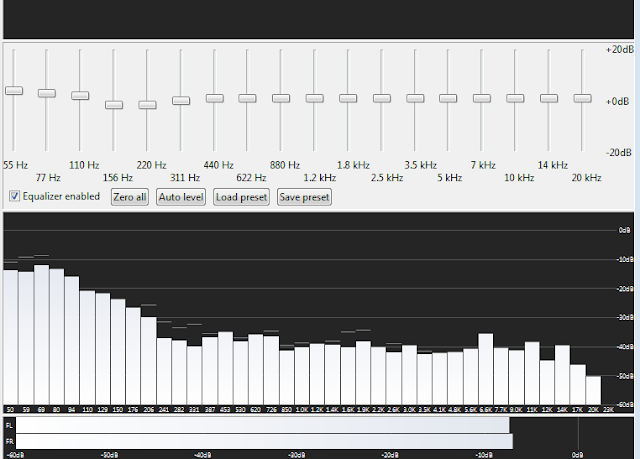Click the 110 Hz equalizer slider handle
640x459 pixels.
(80, 95)
